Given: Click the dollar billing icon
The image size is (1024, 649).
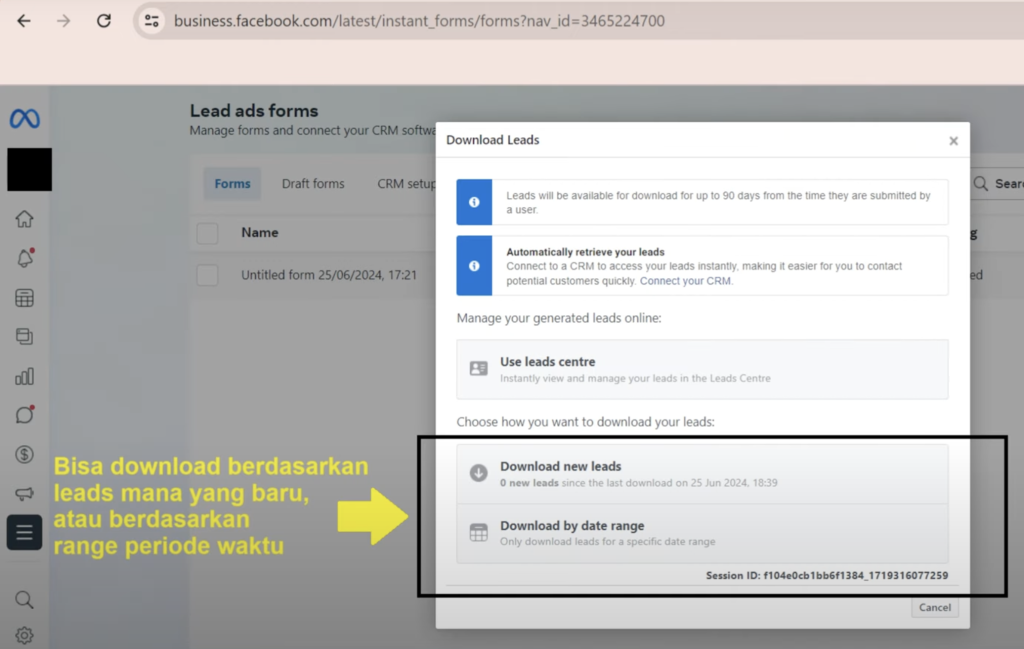Looking at the screenshot, I should [25, 454].
